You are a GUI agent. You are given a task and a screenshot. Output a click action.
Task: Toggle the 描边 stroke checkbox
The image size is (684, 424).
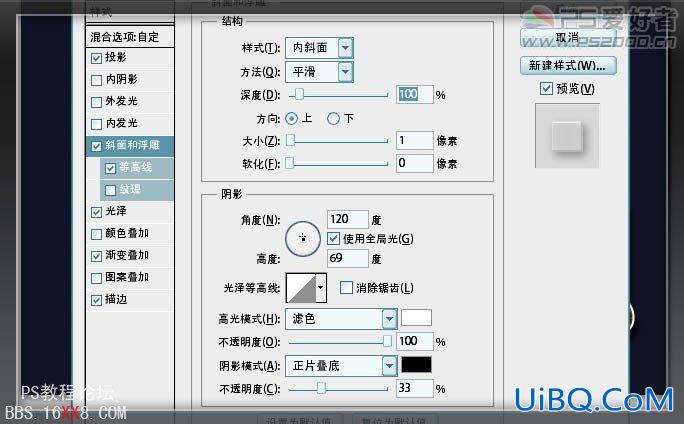(96, 300)
